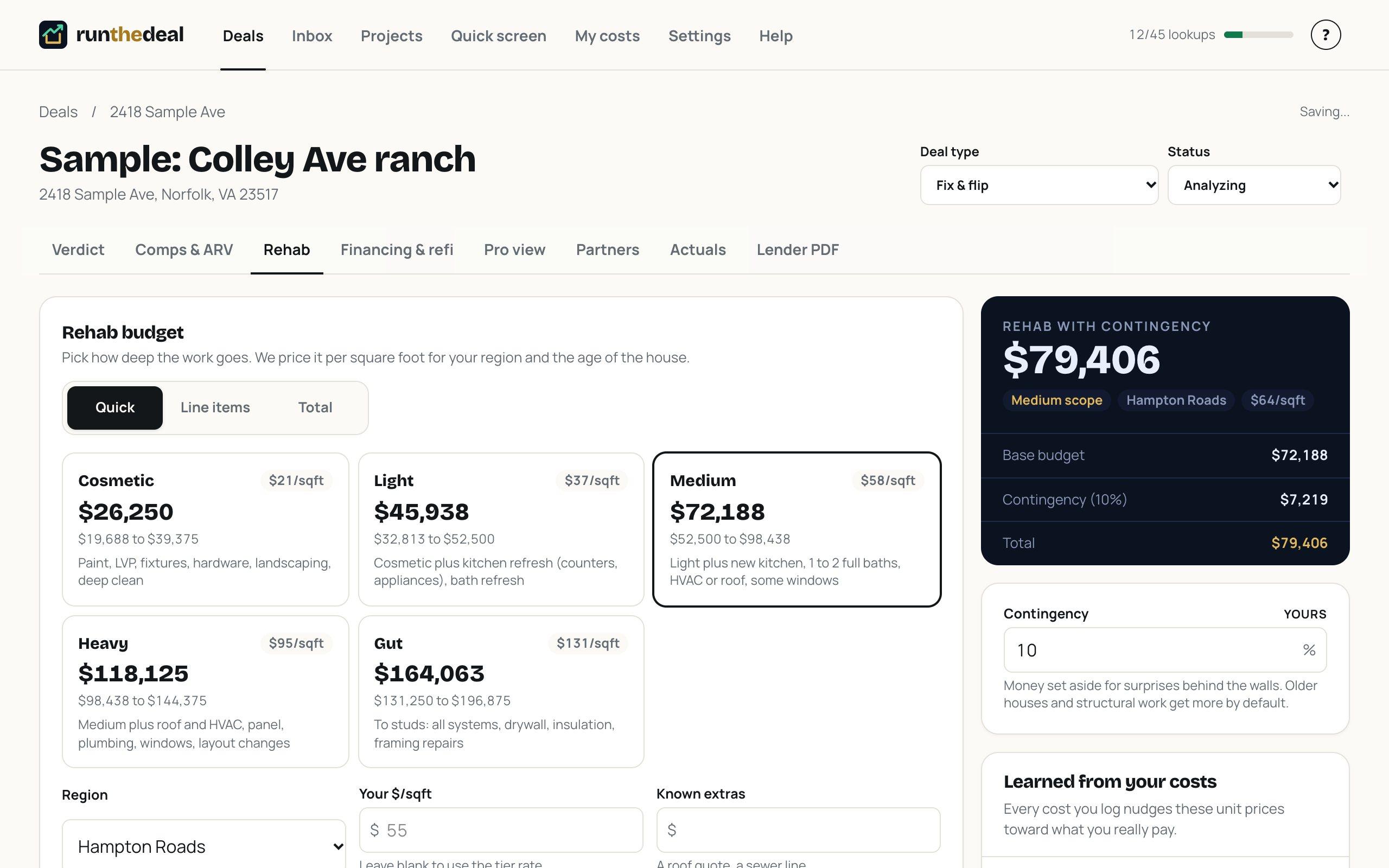Image resolution: width=1389 pixels, height=868 pixels.
Task: Select the Rehab tab
Action: [286, 250]
